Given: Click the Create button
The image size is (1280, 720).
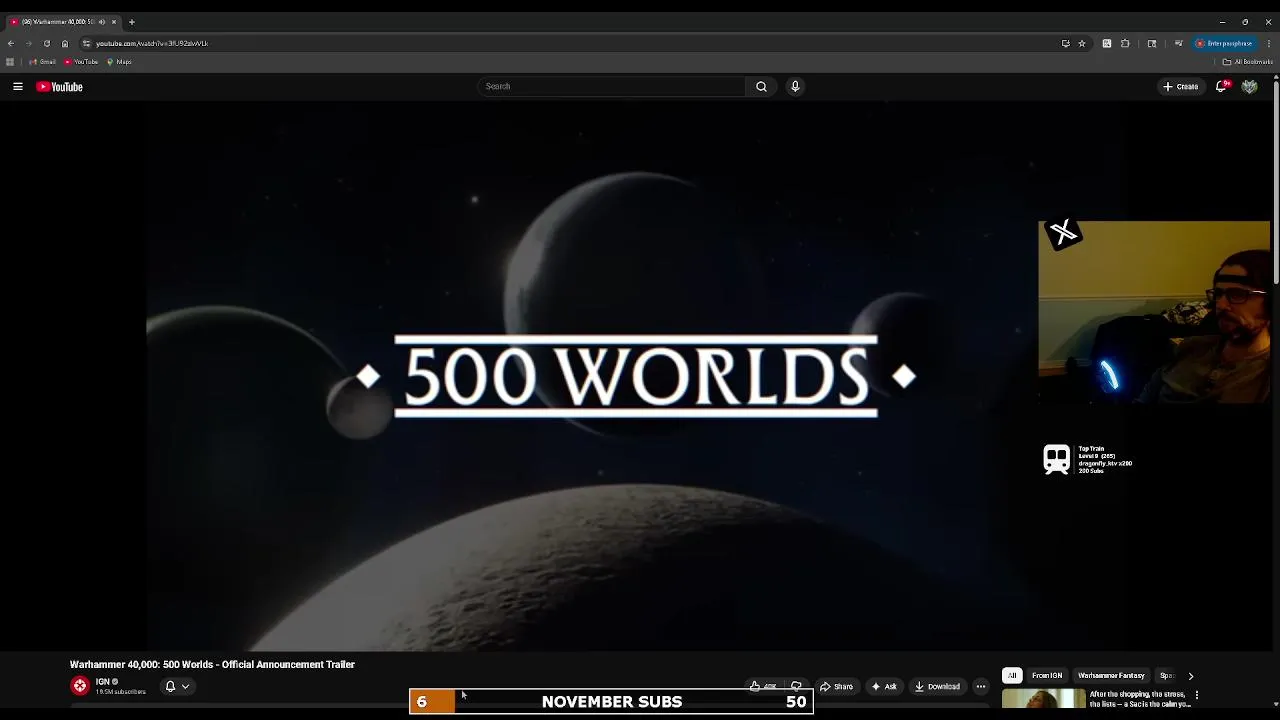Looking at the screenshot, I should [1180, 87].
